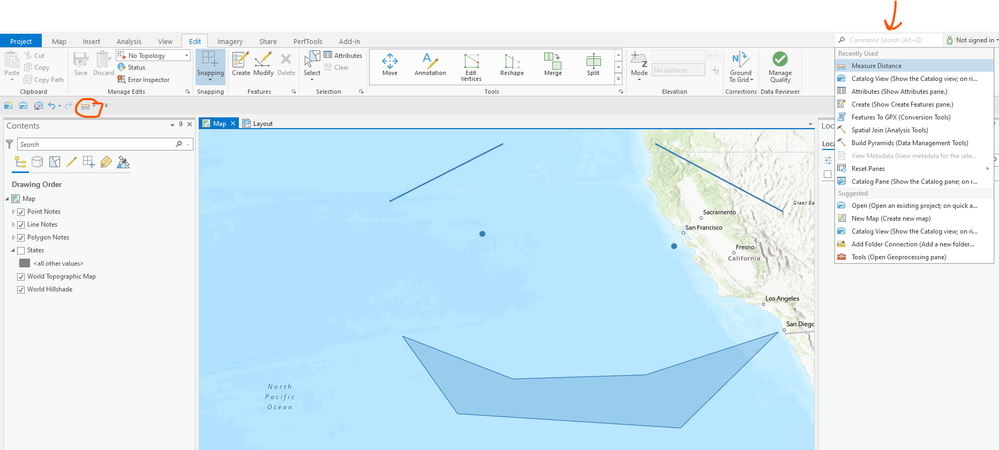Viewport: 999px width, 450px height.
Task: Select Spatial Join (Analysis Tools)
Action: (914, 130)
